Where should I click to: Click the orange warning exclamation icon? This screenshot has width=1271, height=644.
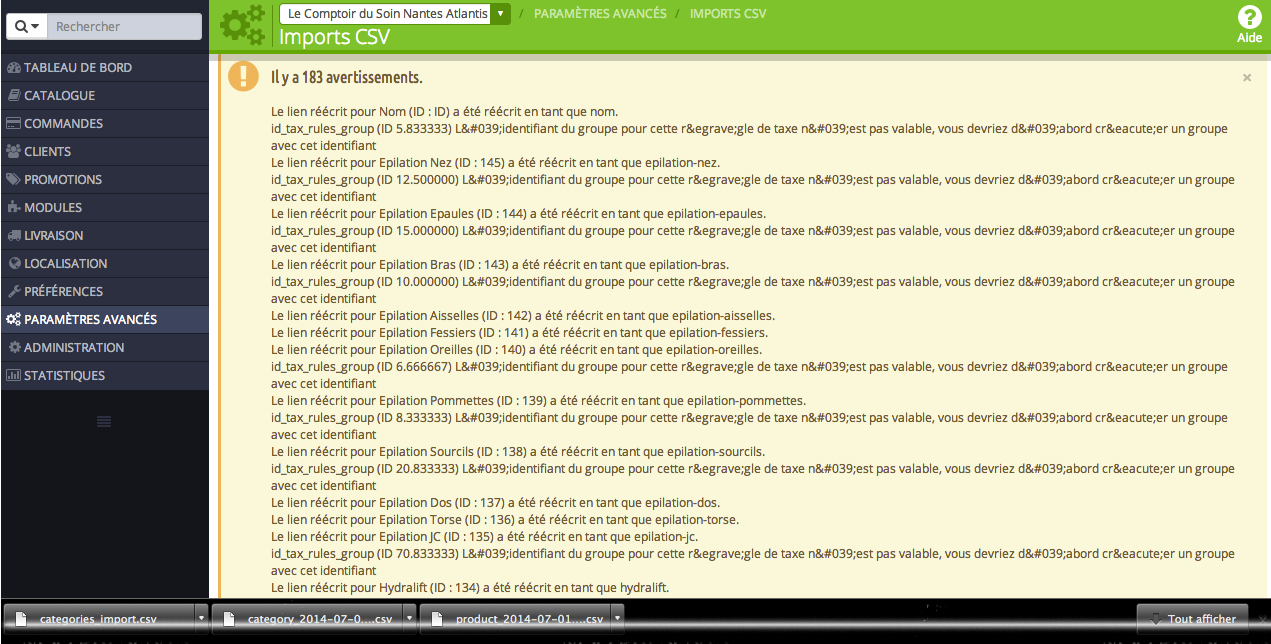(x=243, y=76)
